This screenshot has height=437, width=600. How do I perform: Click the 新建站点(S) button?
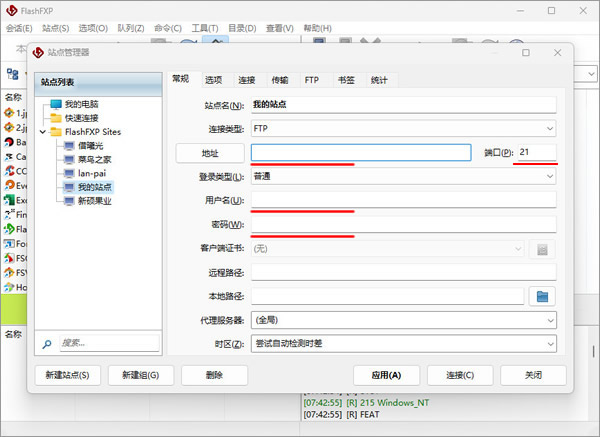click(x=68, y=375)
